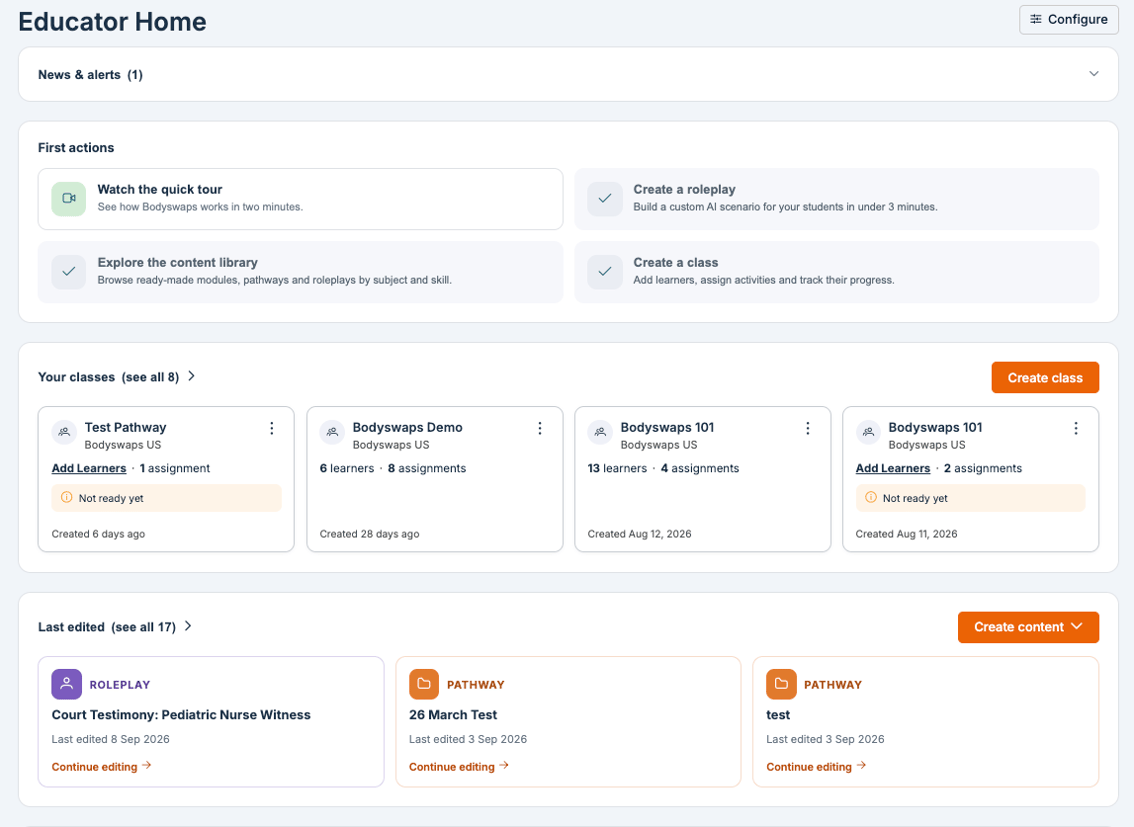The height and width of the screenshot is (827, 1134).
Task: Click Add Learners link on Test Pathway
Action: (x=89, y=468)
